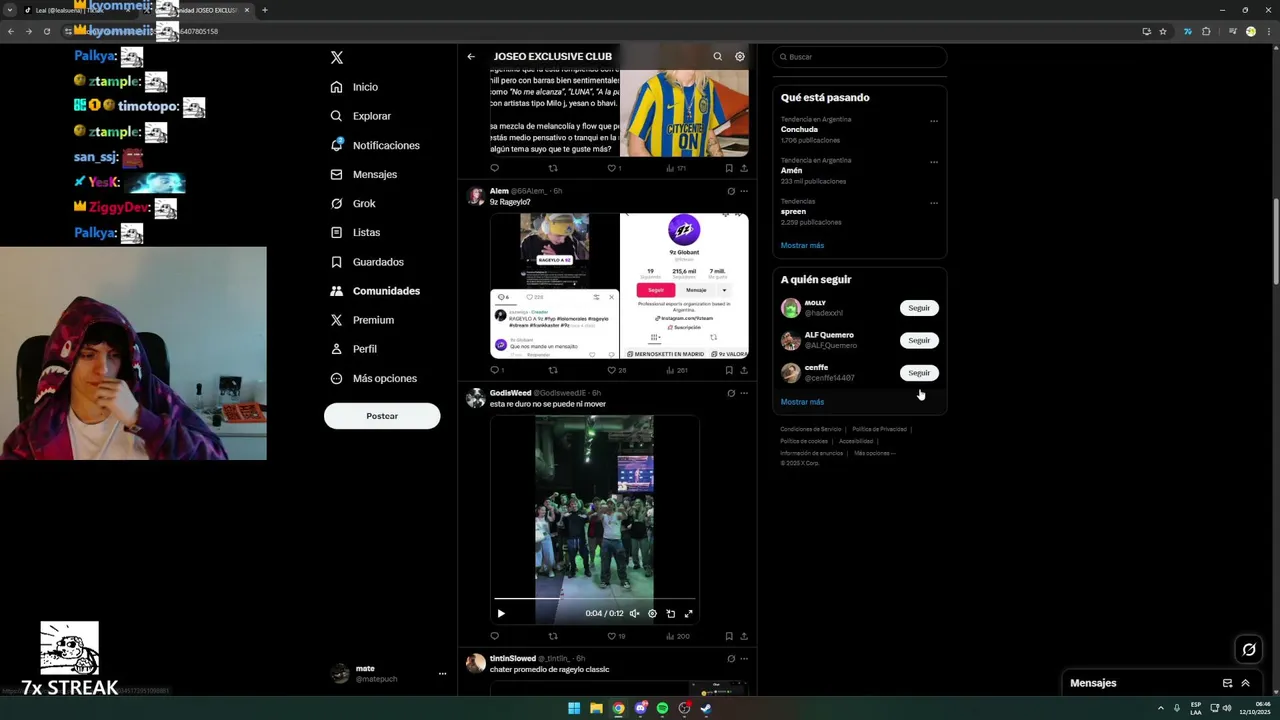Reply to GodIsWeed's video post
This screenshot has height=720, width=1280.
pos(494,636)
